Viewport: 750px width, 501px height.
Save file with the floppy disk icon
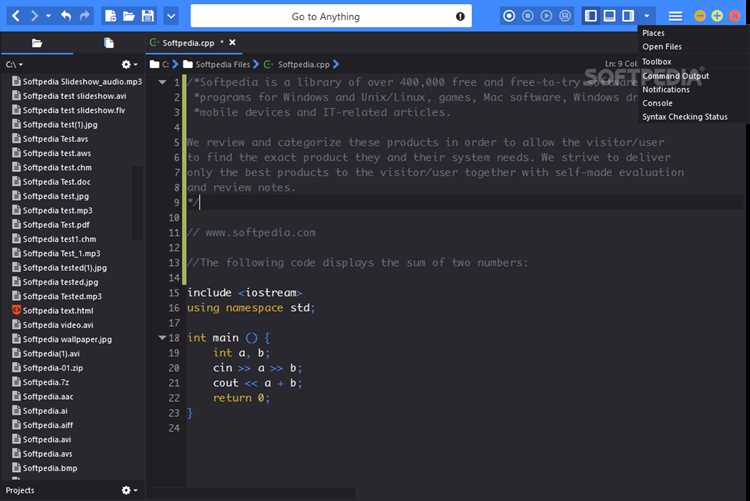[148, 16]
